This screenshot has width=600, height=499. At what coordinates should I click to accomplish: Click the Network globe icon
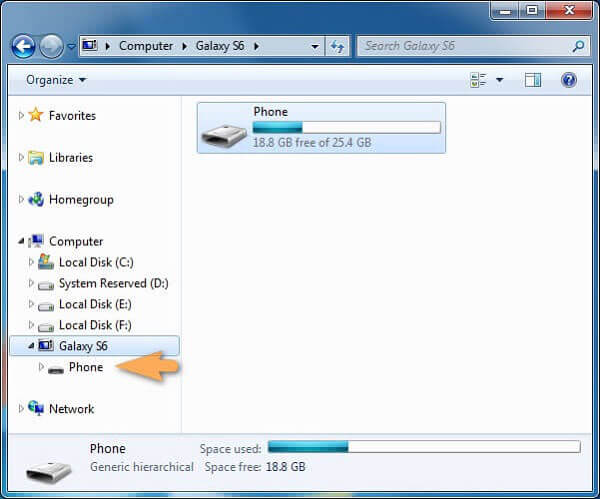coord(36,408)
